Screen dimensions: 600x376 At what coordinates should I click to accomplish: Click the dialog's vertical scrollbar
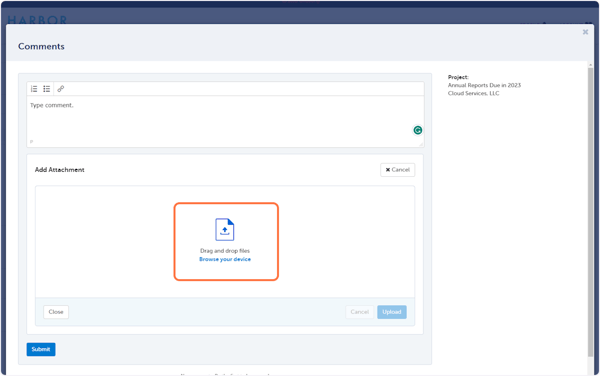590,212
